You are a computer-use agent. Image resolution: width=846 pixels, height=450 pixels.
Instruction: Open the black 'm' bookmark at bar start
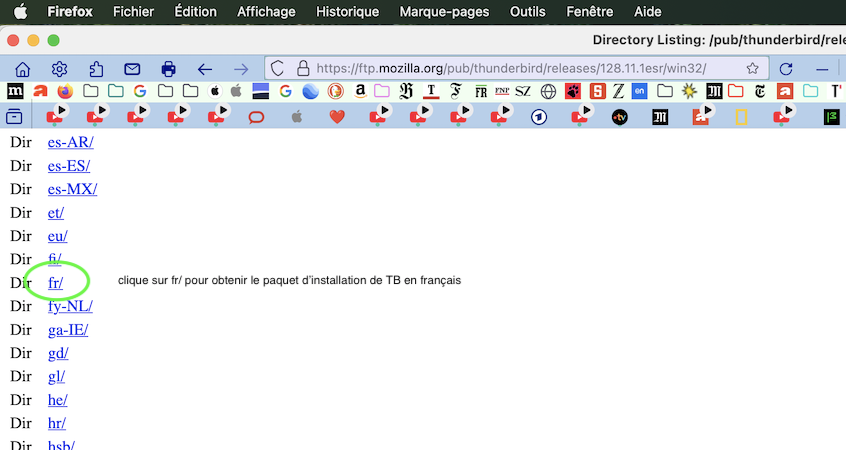(x=15, y=91)
